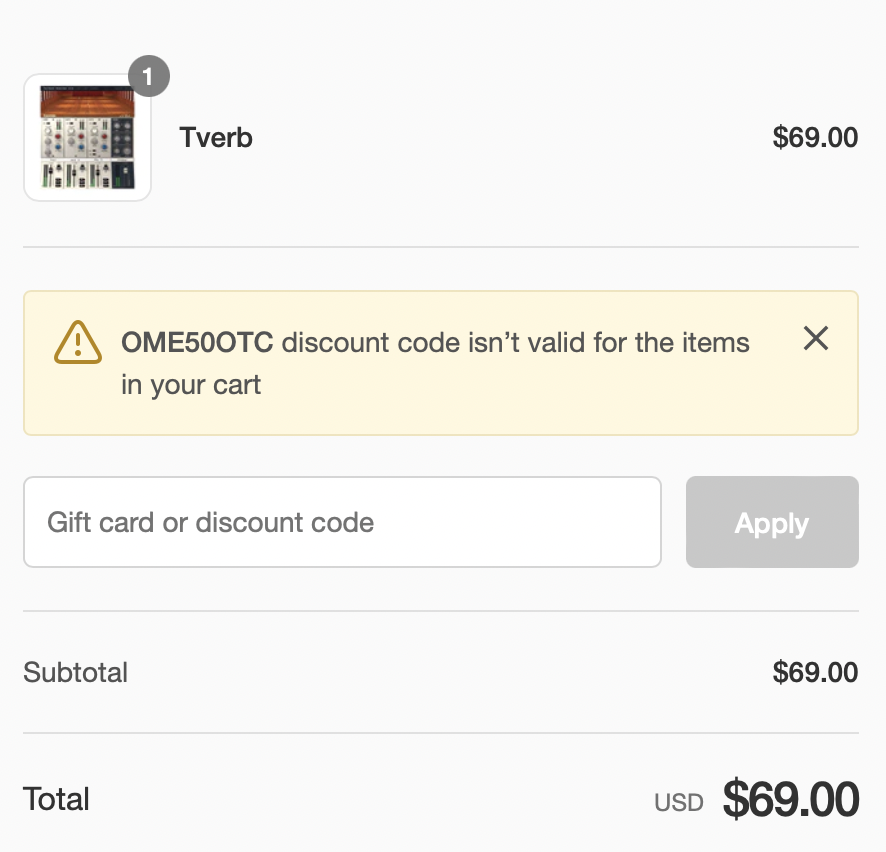Click the divider line below the Tverb item
This screenshot has width=886, height=852.
pos(441,247)
